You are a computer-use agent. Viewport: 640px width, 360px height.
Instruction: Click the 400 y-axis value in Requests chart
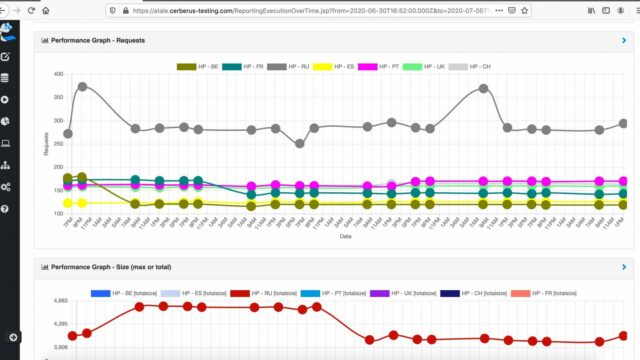tap(58, 74)
